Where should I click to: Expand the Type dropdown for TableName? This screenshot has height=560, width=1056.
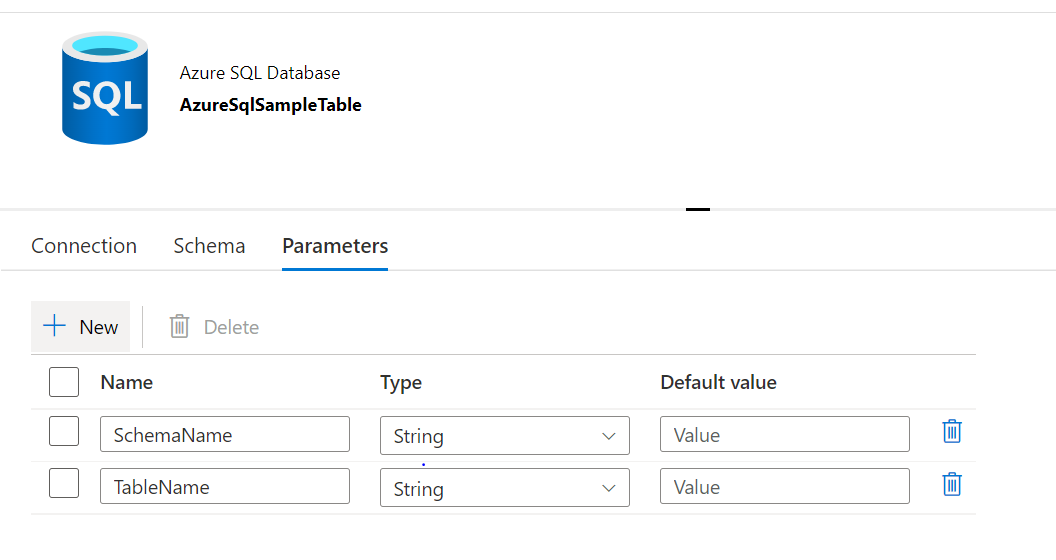504,488
